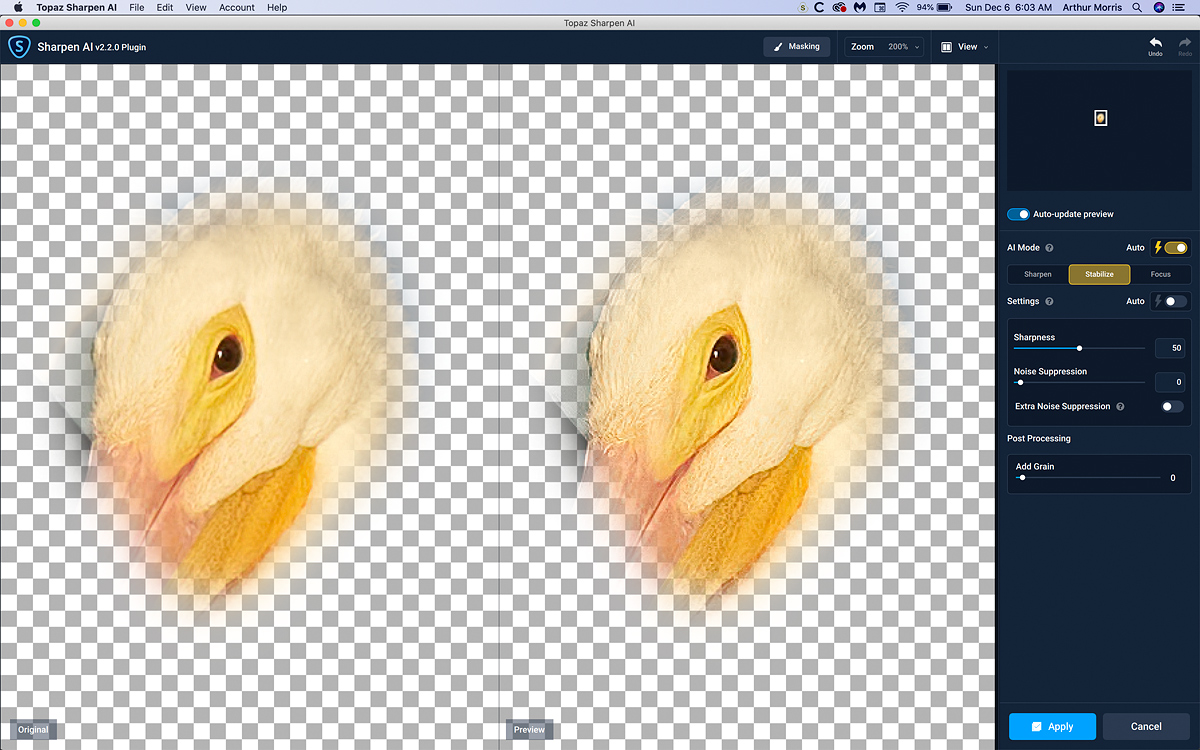Screen dimensions: 1200x750
Task: Click the Creative Cloud menu bar icon
Action: click(x=838, y=7)
